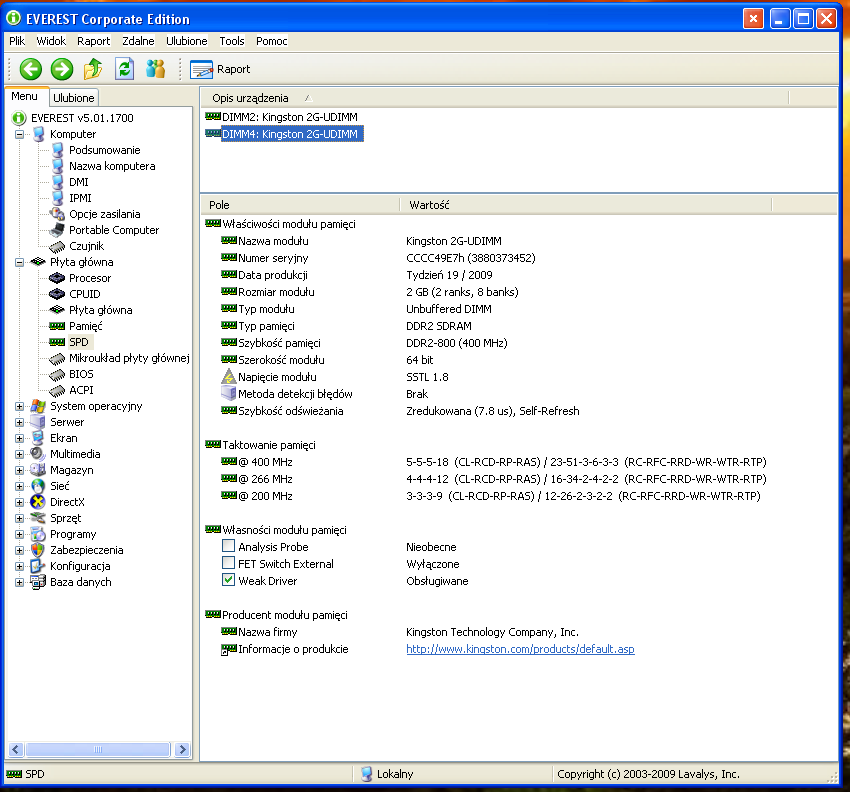Image resolution: width=850 pixels, height=792 pixels.
Task: Click the EVEREST v5.01.1700 root icon
Action: (x=19, y=118)
